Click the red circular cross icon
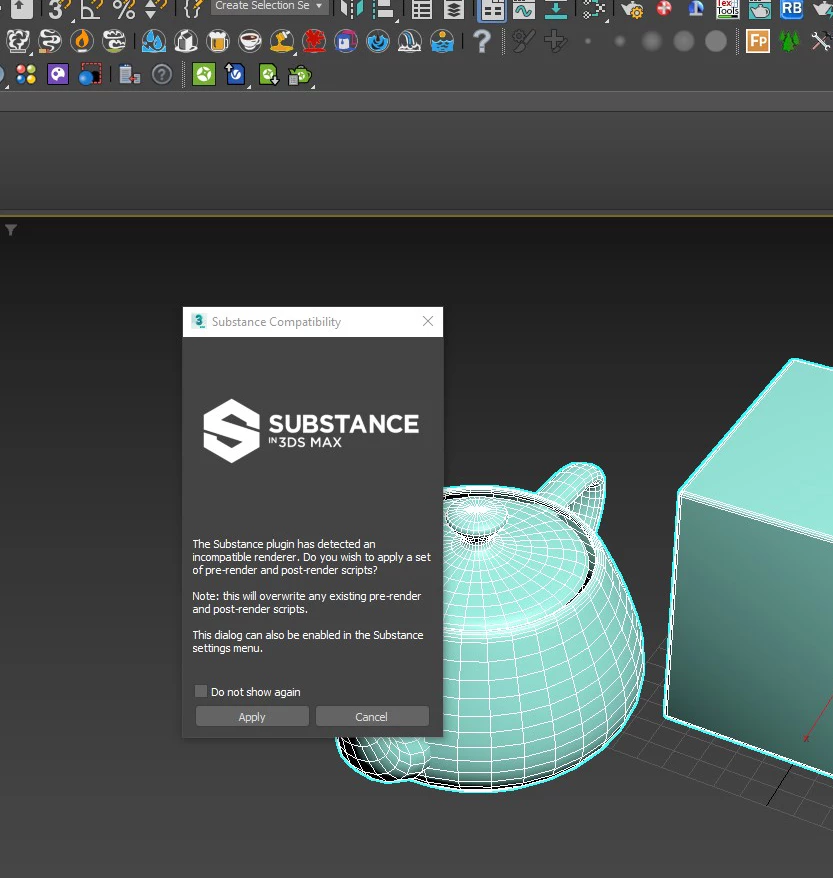This screenshot has height=878, width=833. (x=664, y=8)
